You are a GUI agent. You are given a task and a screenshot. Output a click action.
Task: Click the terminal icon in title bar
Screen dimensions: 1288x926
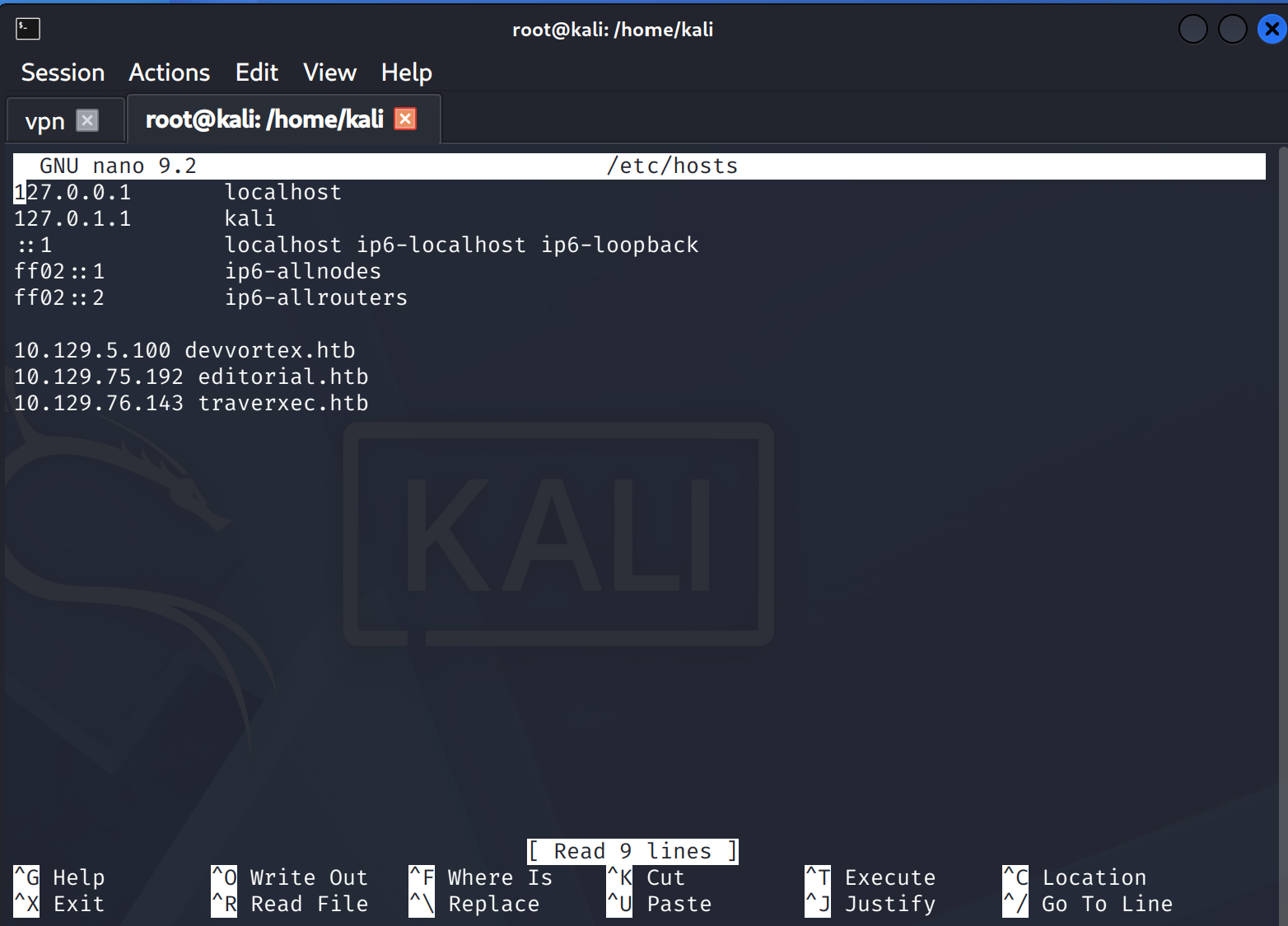pos(28,29)
